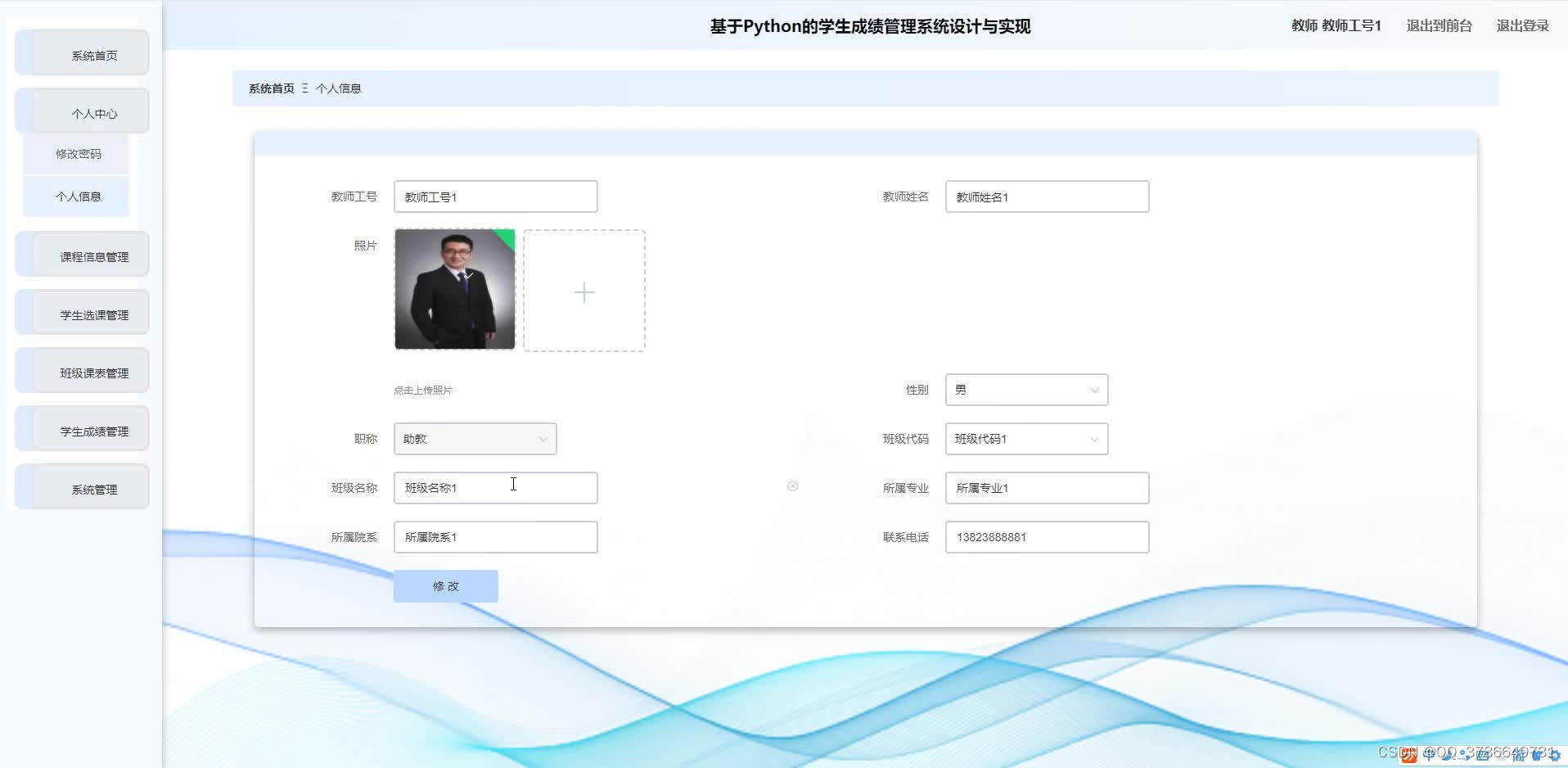
Task: Click 个人信息 breadcrumb text
Action: coord(338,88)
